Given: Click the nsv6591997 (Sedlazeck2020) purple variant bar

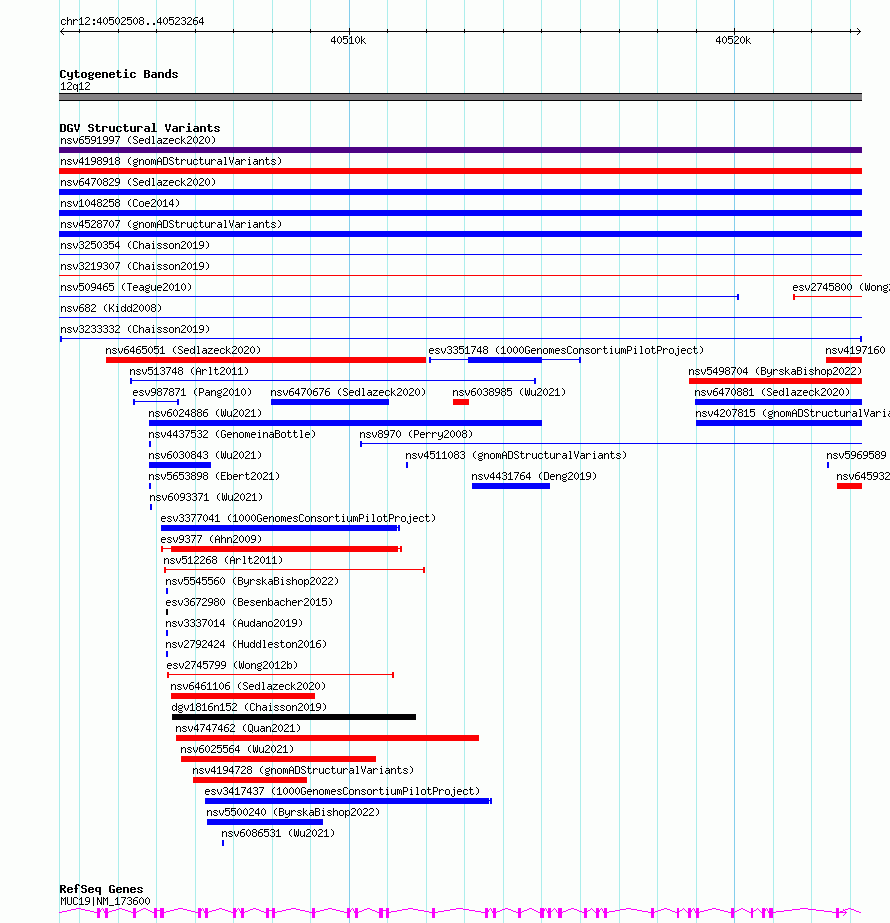Looking at the screenshot, I should point(460,150).
